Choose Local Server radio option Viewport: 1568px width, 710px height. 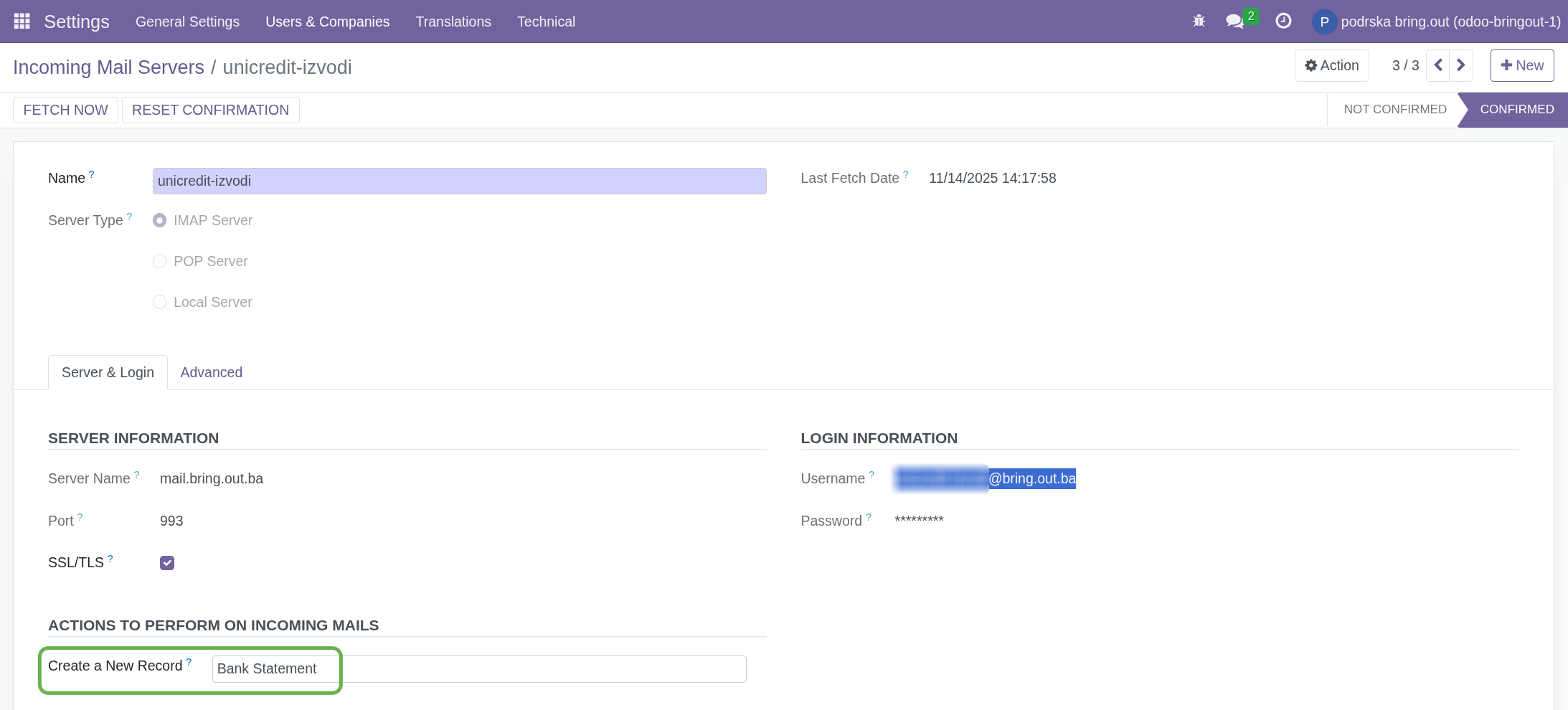(x=160, y=303)
